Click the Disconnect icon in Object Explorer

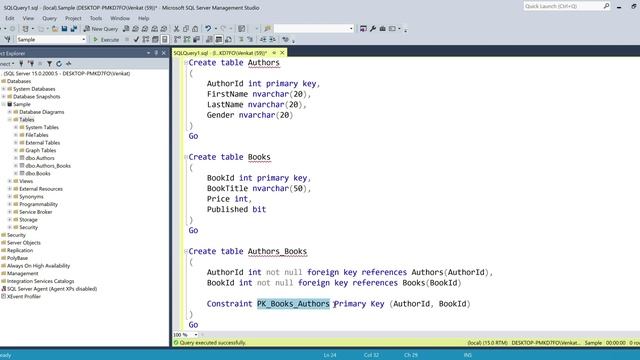click(x=31, y=64)
